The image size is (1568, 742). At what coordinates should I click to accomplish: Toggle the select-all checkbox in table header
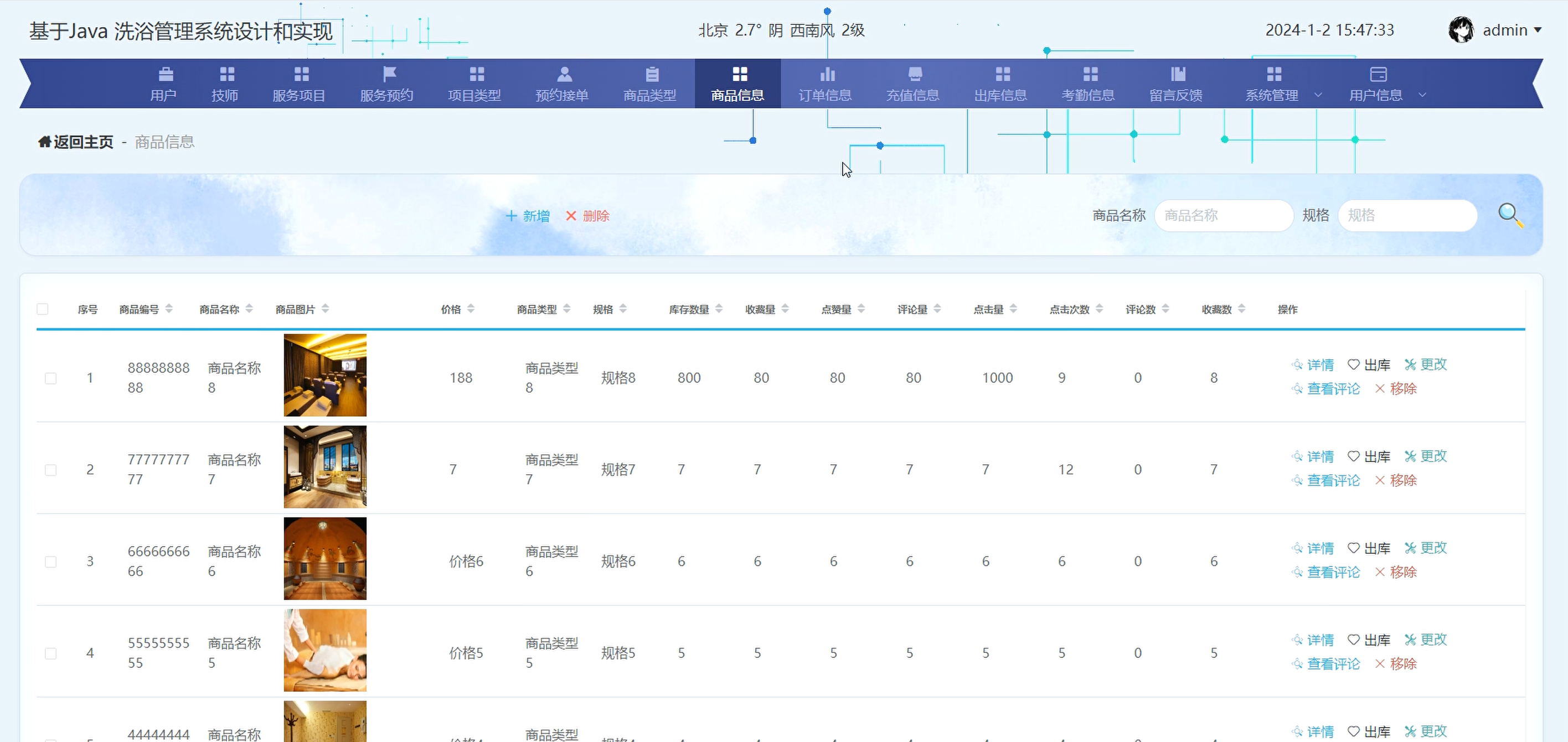click(x=43, y=309)
